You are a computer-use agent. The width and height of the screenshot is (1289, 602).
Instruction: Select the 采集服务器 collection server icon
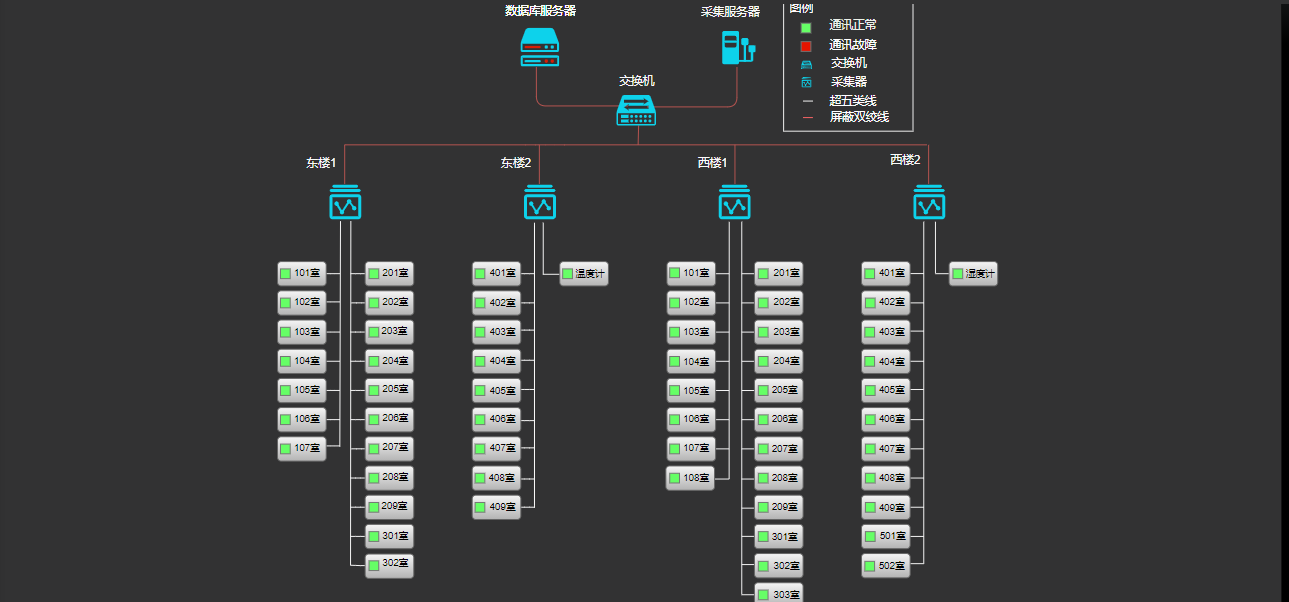tap(736, 47)
